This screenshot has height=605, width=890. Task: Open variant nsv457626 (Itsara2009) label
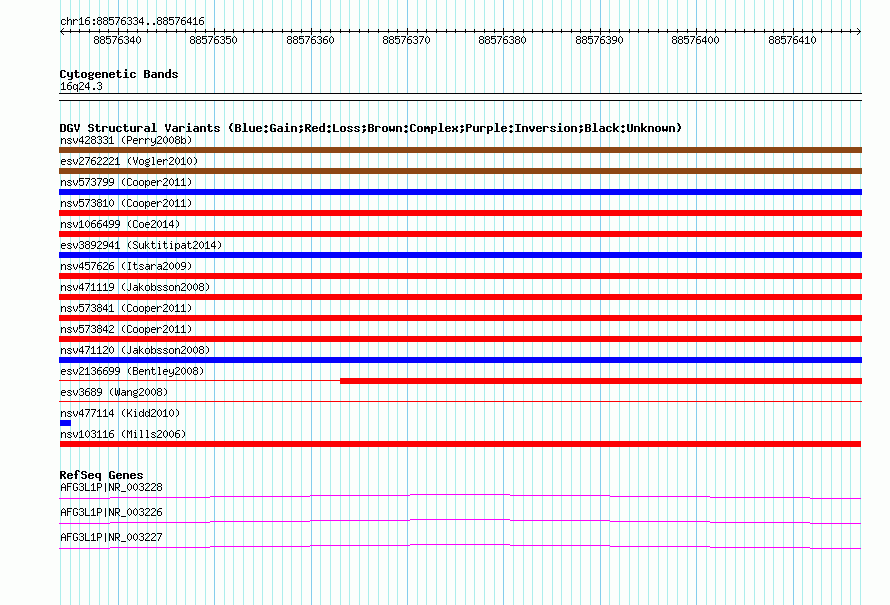[x=126, y=266]
